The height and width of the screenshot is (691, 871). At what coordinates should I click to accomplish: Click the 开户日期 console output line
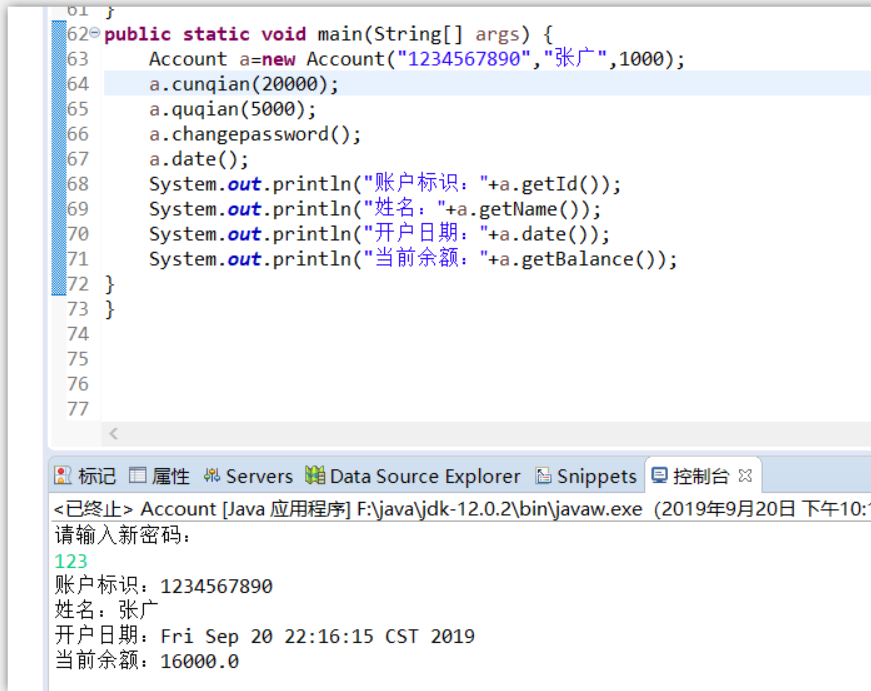coord(265,636)
